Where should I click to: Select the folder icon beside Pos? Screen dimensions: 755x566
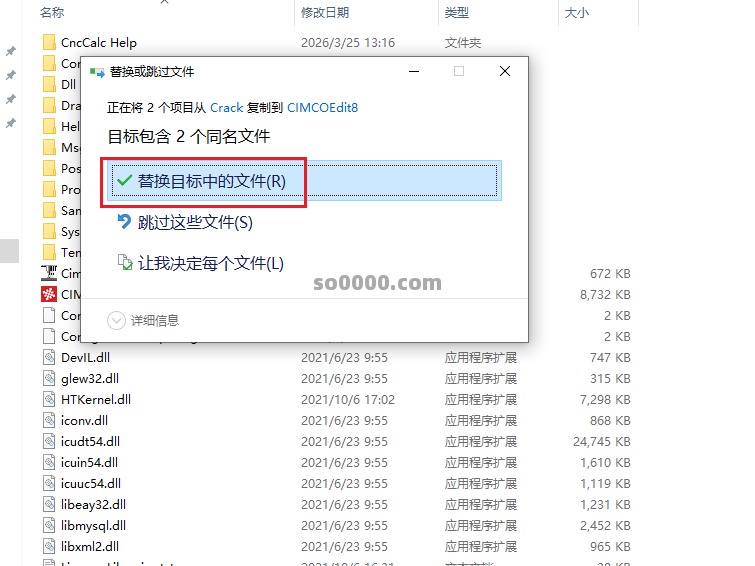[49, 169]
